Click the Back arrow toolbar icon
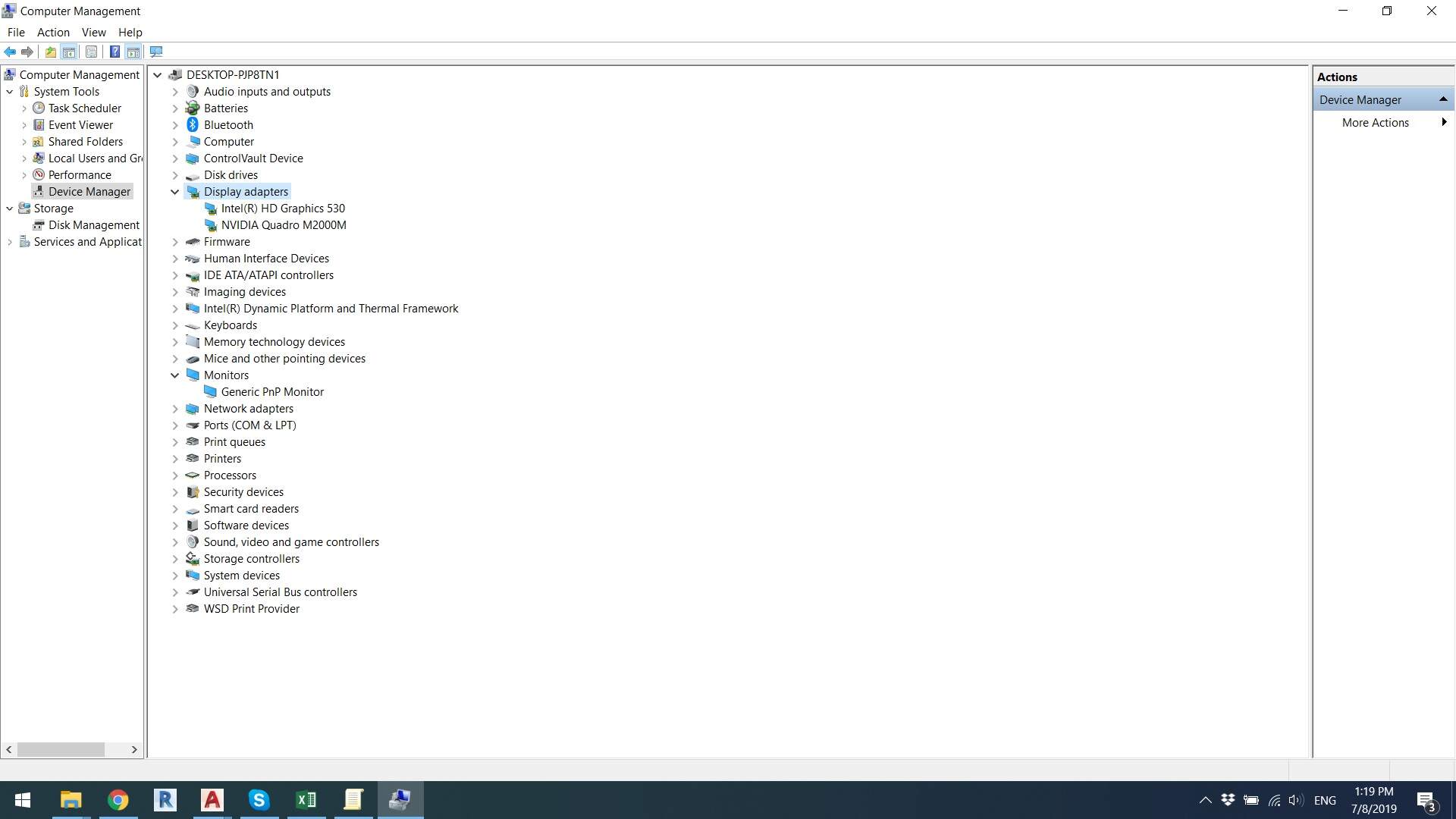Viewport: 1456px width, 819px height. pyautogui.click(x=10, y=52)
